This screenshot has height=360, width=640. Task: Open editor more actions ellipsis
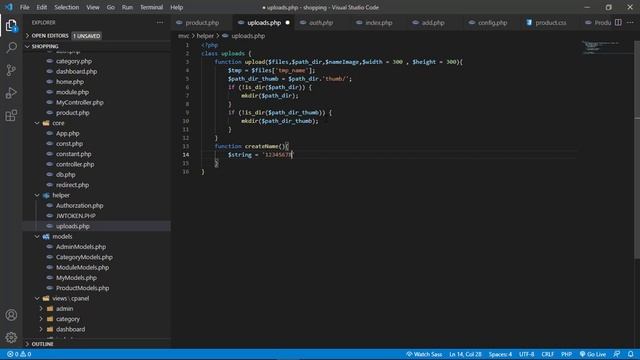point(630,22)
